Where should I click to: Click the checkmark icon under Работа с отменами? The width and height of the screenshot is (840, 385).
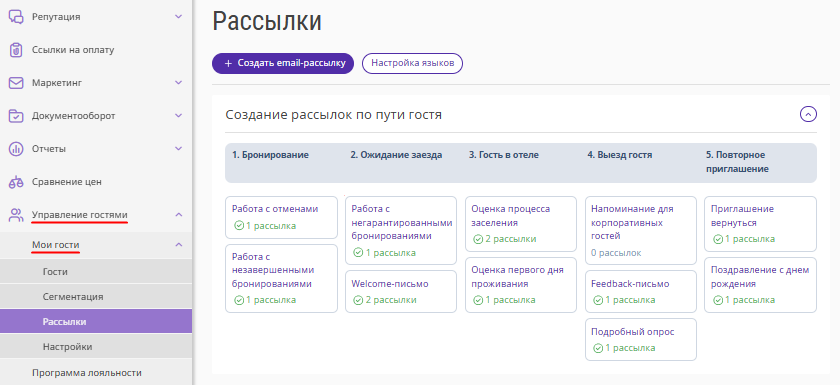[x=239, y=226]
